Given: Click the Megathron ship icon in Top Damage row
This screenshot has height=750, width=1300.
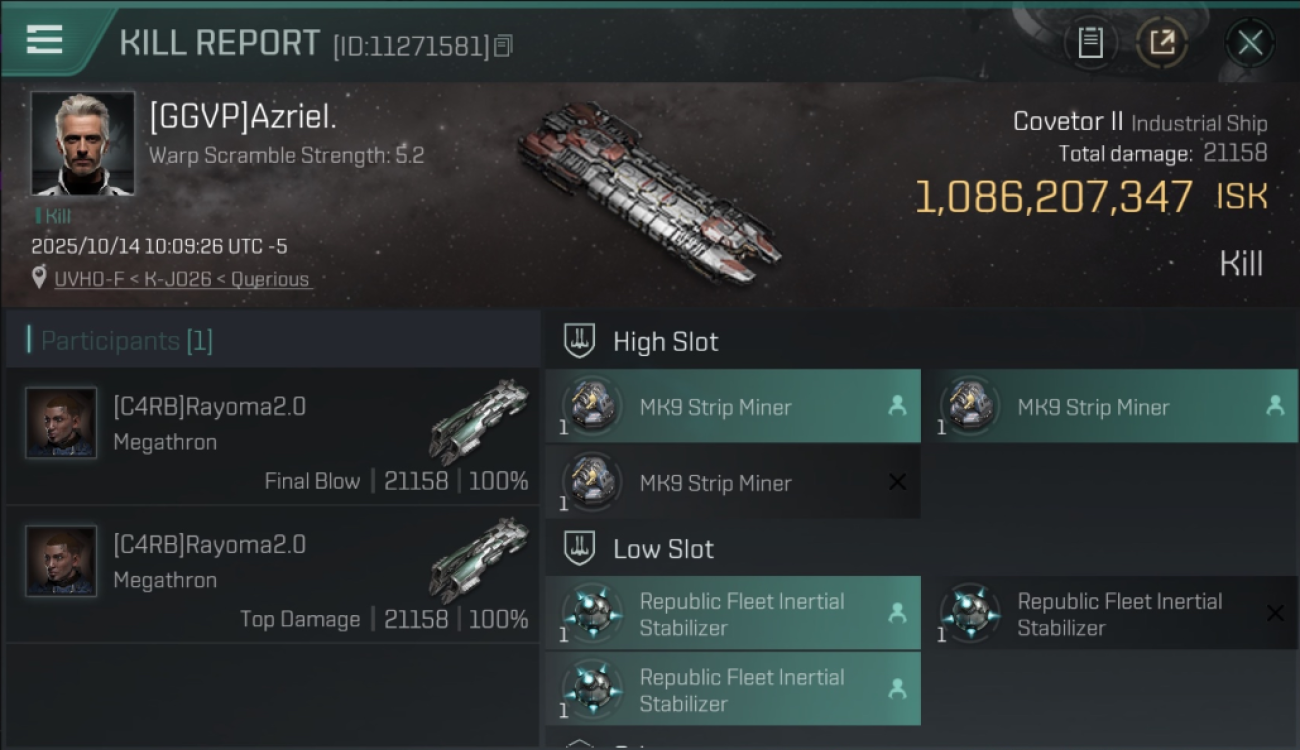Looking at the screenshot, I should (x=479, y=558).
